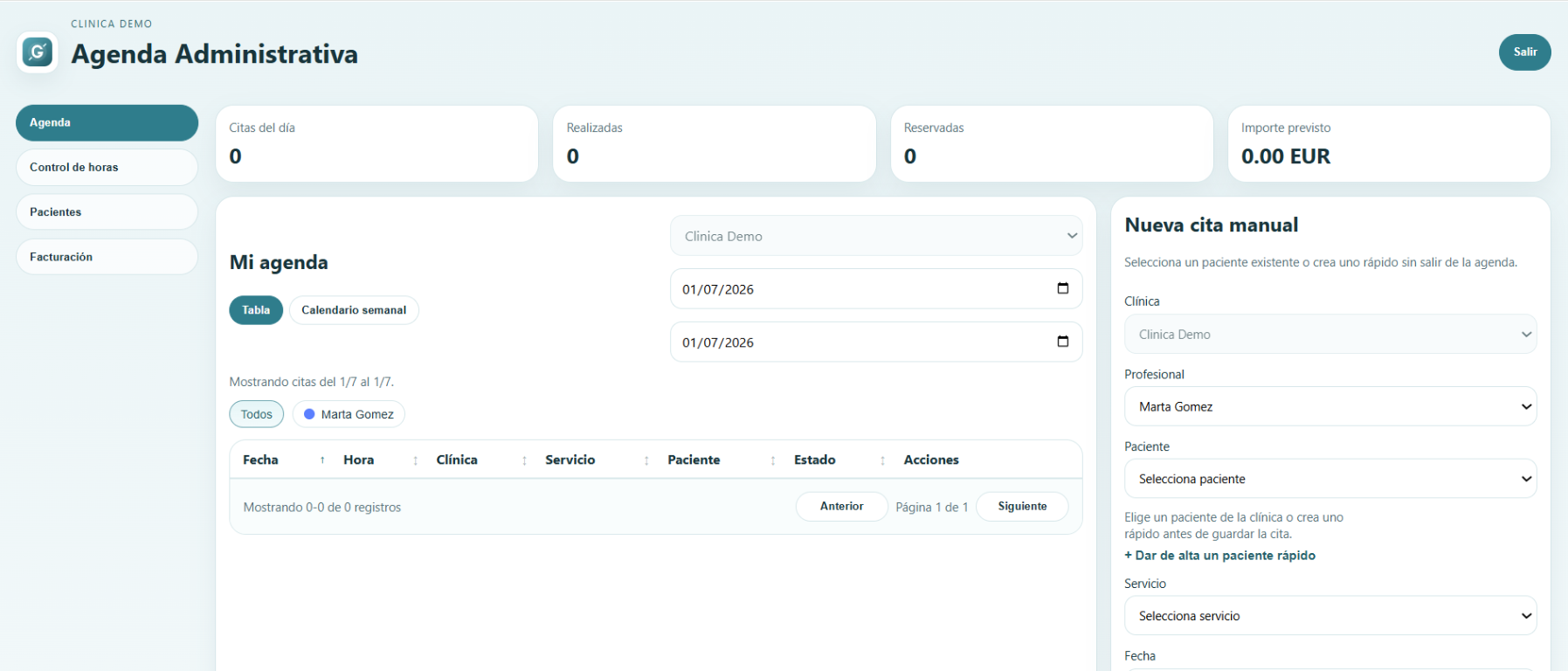Open calendar picker on second date field
1568x671 pixels.
pyautogui.click(x=1062, y=342)
